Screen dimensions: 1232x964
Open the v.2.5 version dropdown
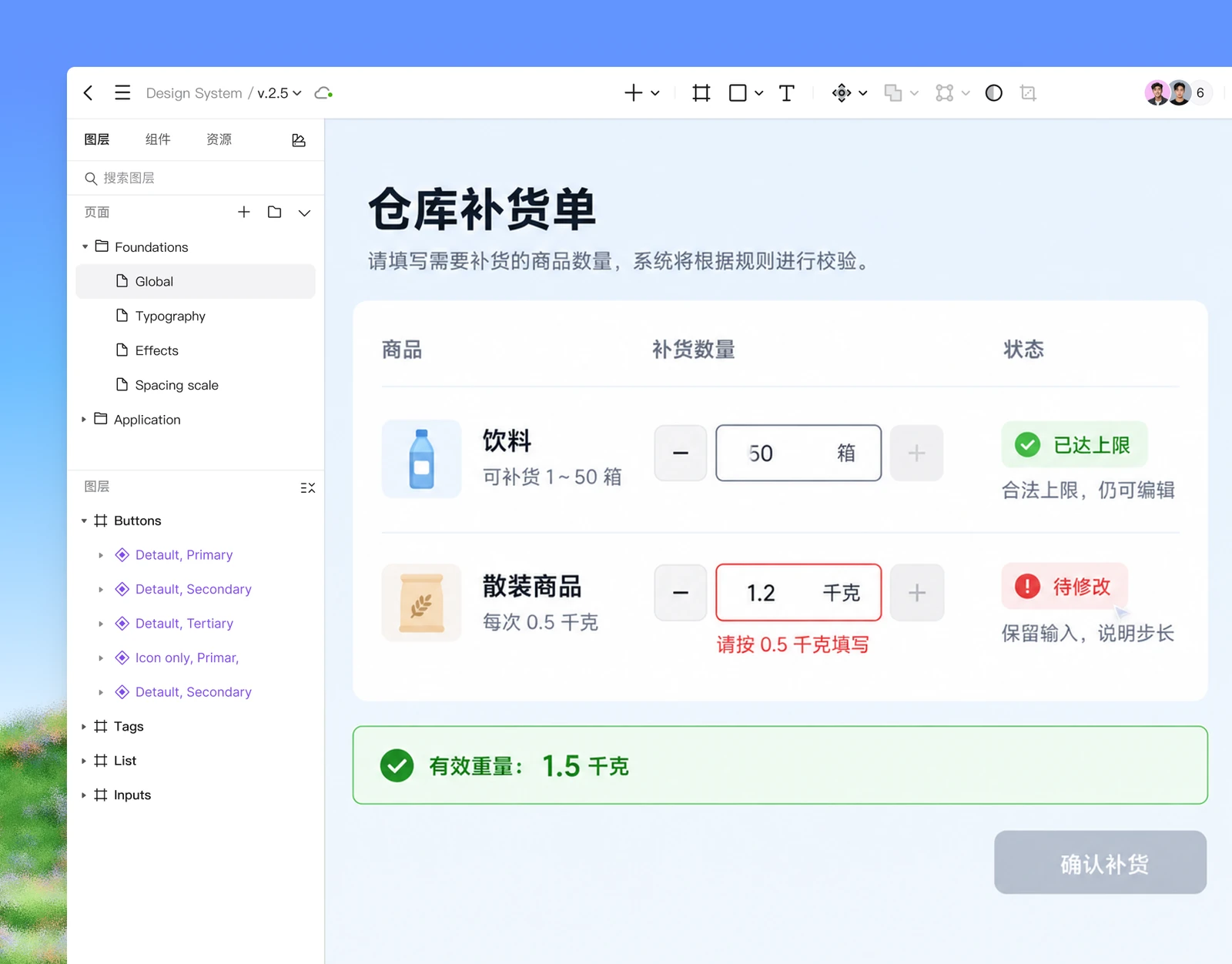[x=280, y=93]
